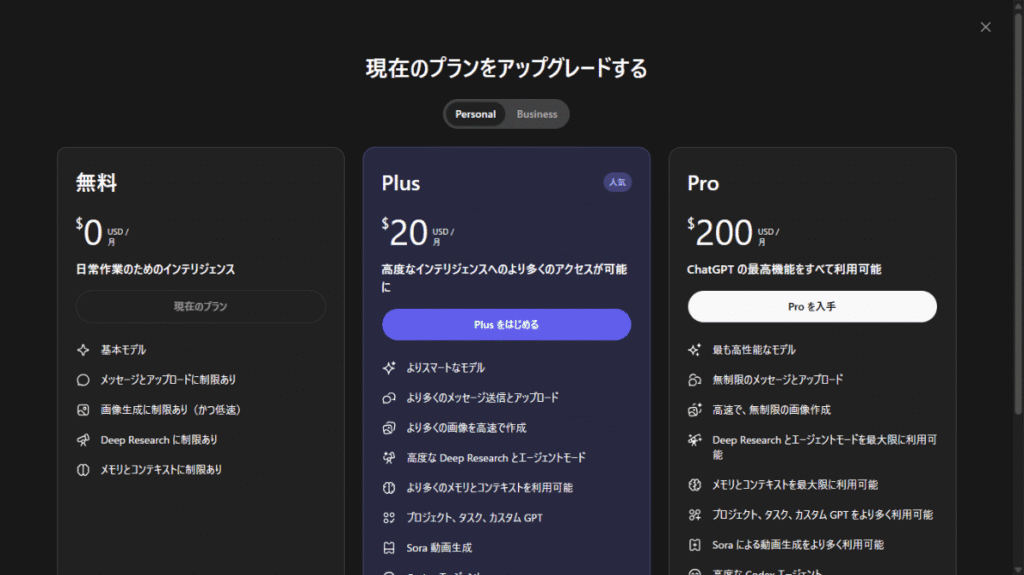Click icon beside Deep Research とエージェントモードを最大限に利用可能

point(694,440)
